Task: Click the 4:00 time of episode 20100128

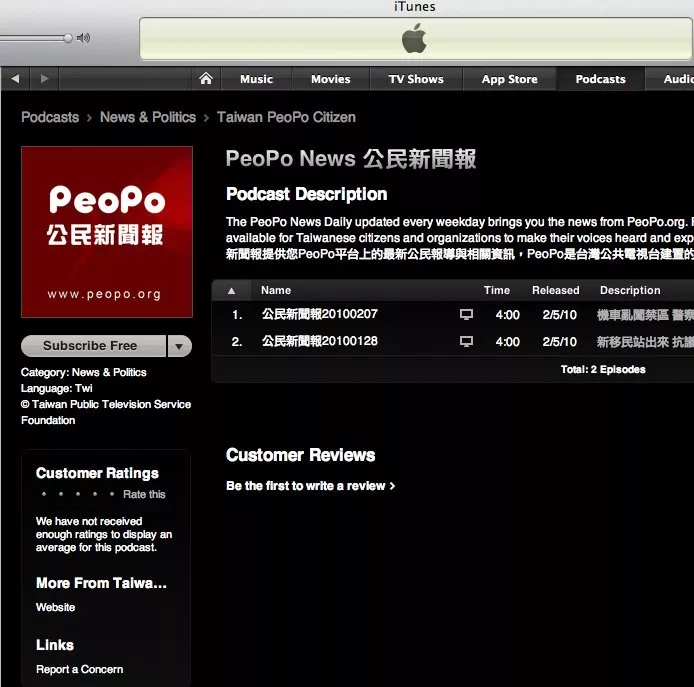Action: [508, 342]
